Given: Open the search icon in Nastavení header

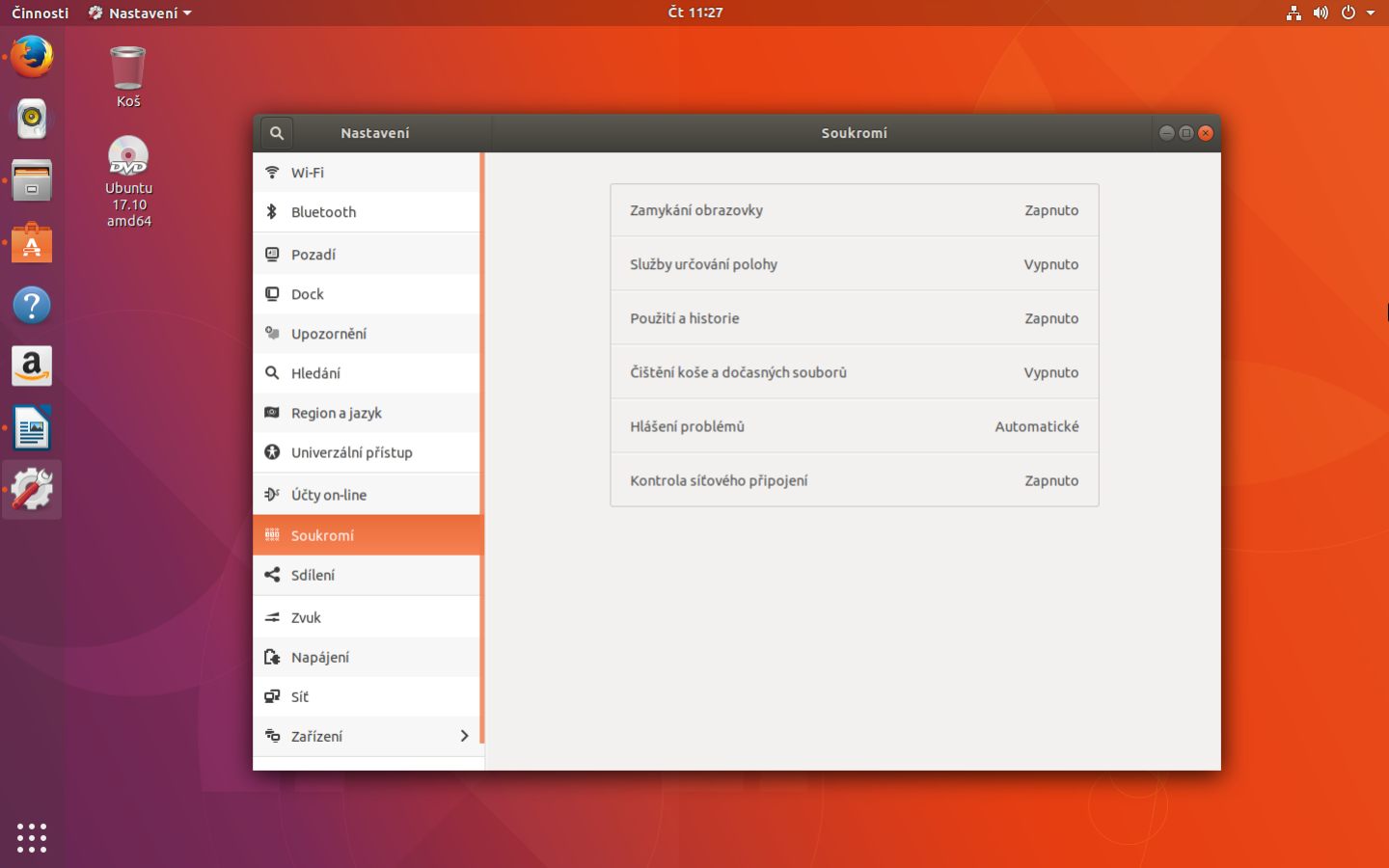Looking at the screenshot, I should coord(276,132).
